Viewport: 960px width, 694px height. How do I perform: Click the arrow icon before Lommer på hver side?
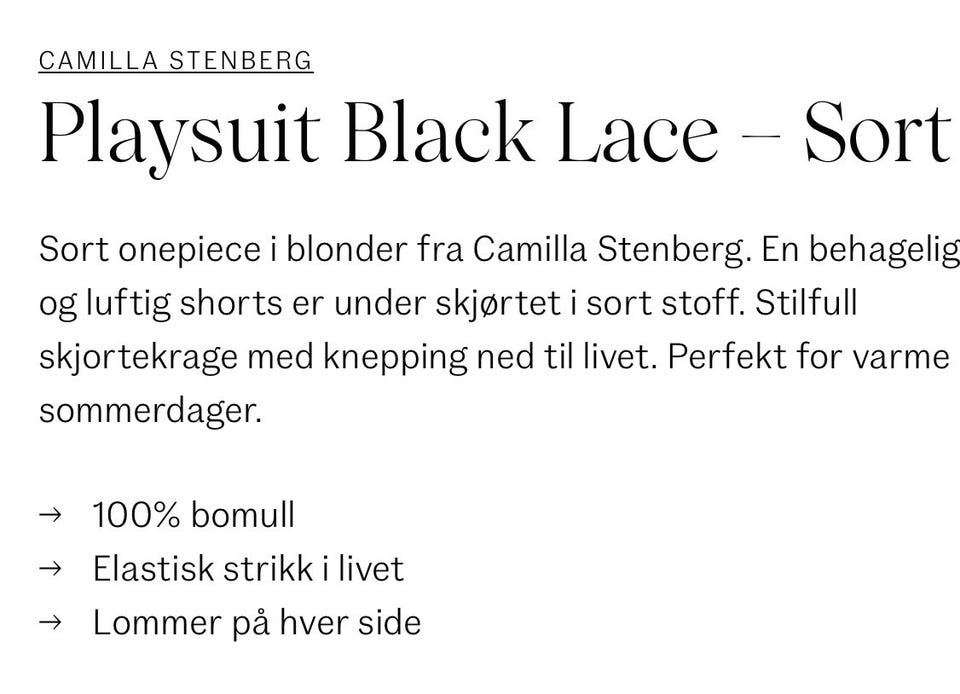50,622
